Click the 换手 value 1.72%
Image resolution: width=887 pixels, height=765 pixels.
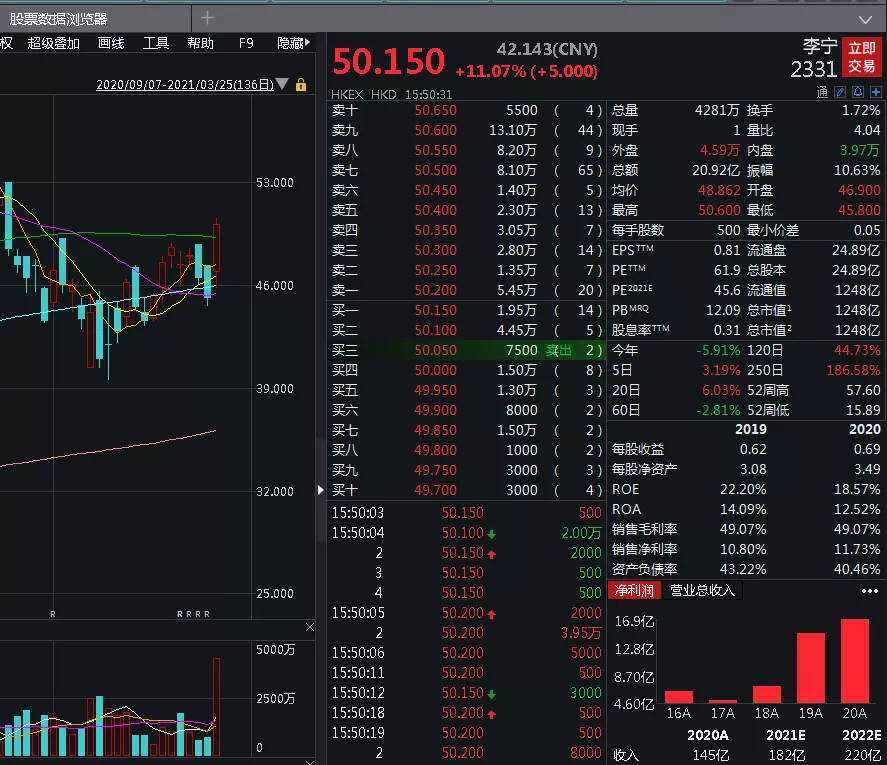pyautogui.click(x=861, y=110)
